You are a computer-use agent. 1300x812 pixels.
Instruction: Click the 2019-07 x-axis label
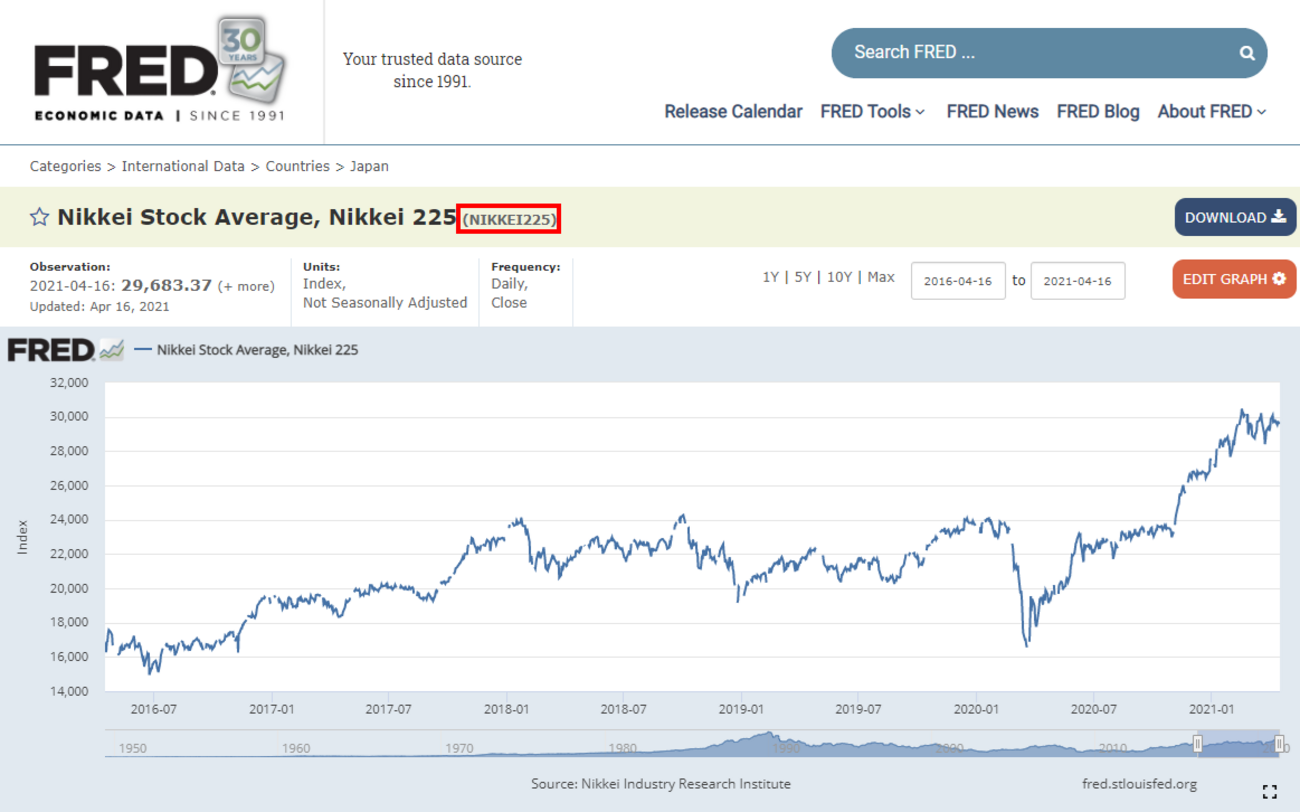(858, 709)
